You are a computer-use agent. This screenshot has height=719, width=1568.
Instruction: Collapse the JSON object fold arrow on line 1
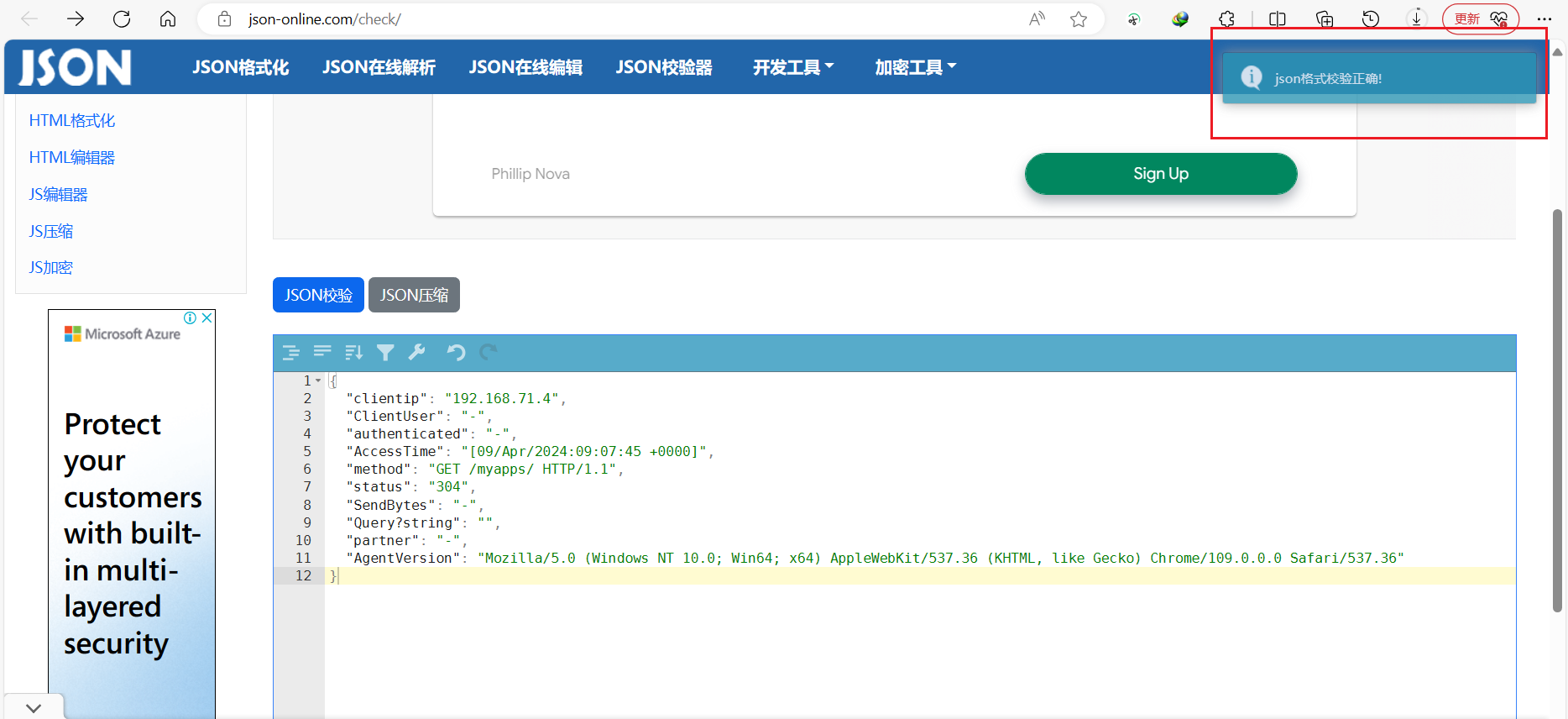(318, 380)
